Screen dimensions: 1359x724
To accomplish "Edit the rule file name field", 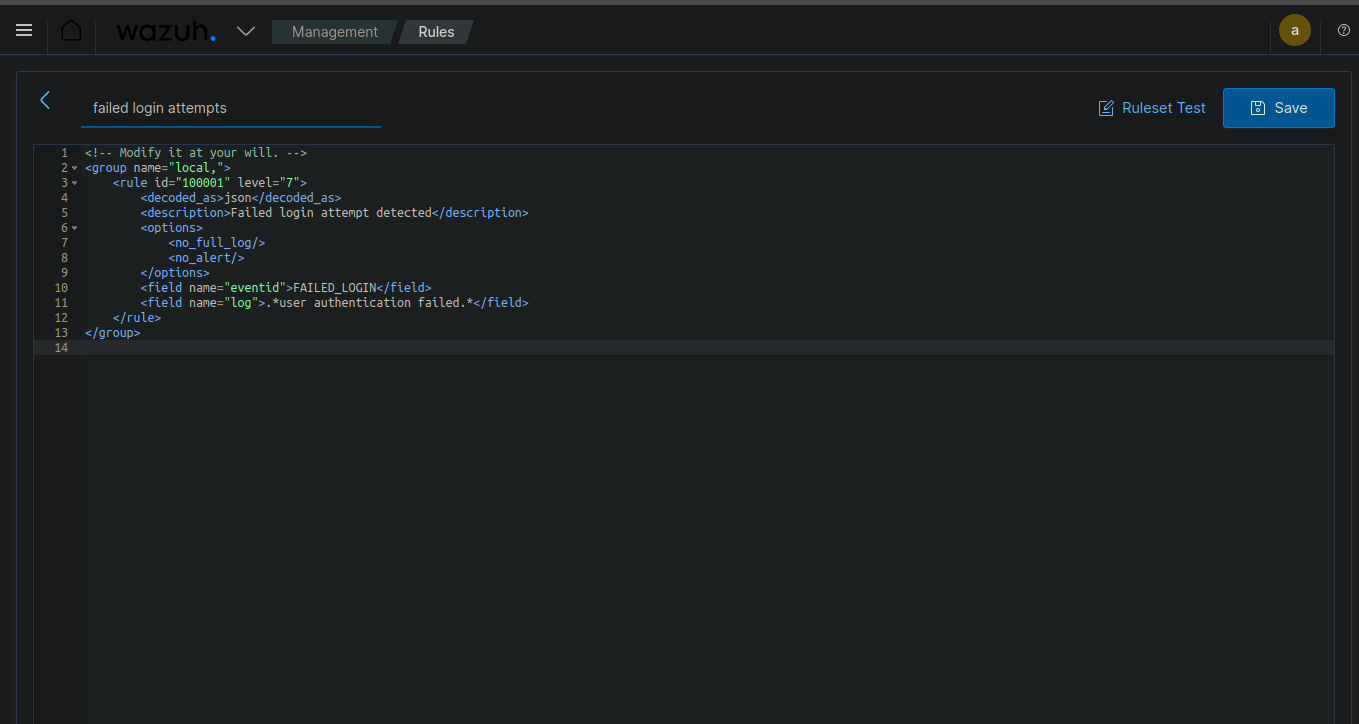I will point(231,108).
